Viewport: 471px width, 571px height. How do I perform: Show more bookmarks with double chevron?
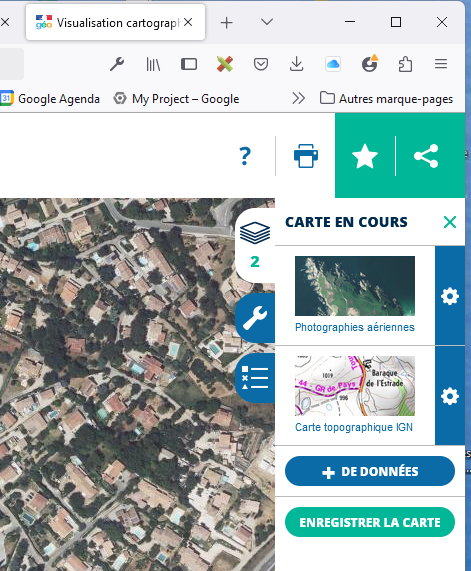298,98
